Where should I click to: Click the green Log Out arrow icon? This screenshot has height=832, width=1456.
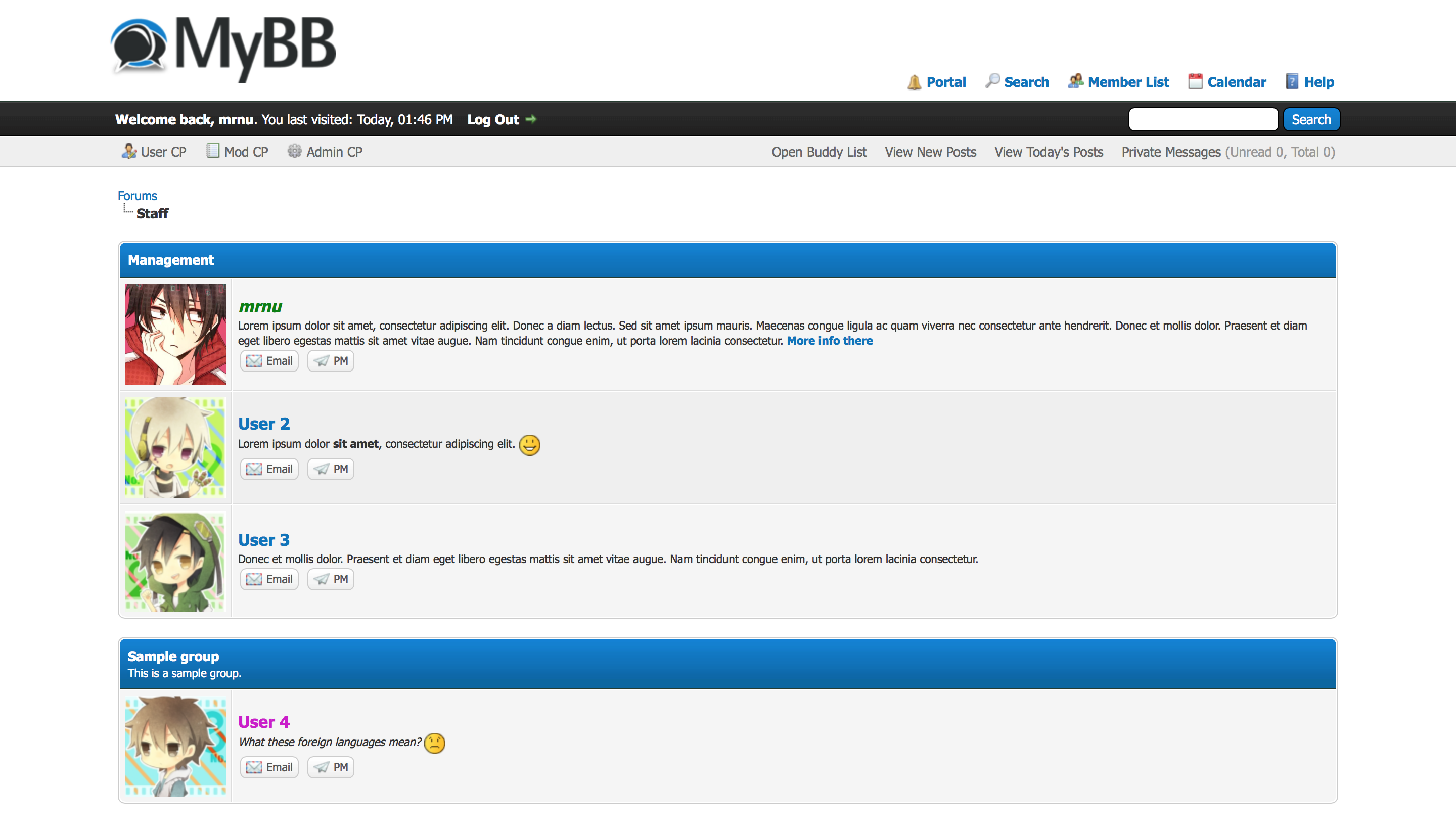531,119
